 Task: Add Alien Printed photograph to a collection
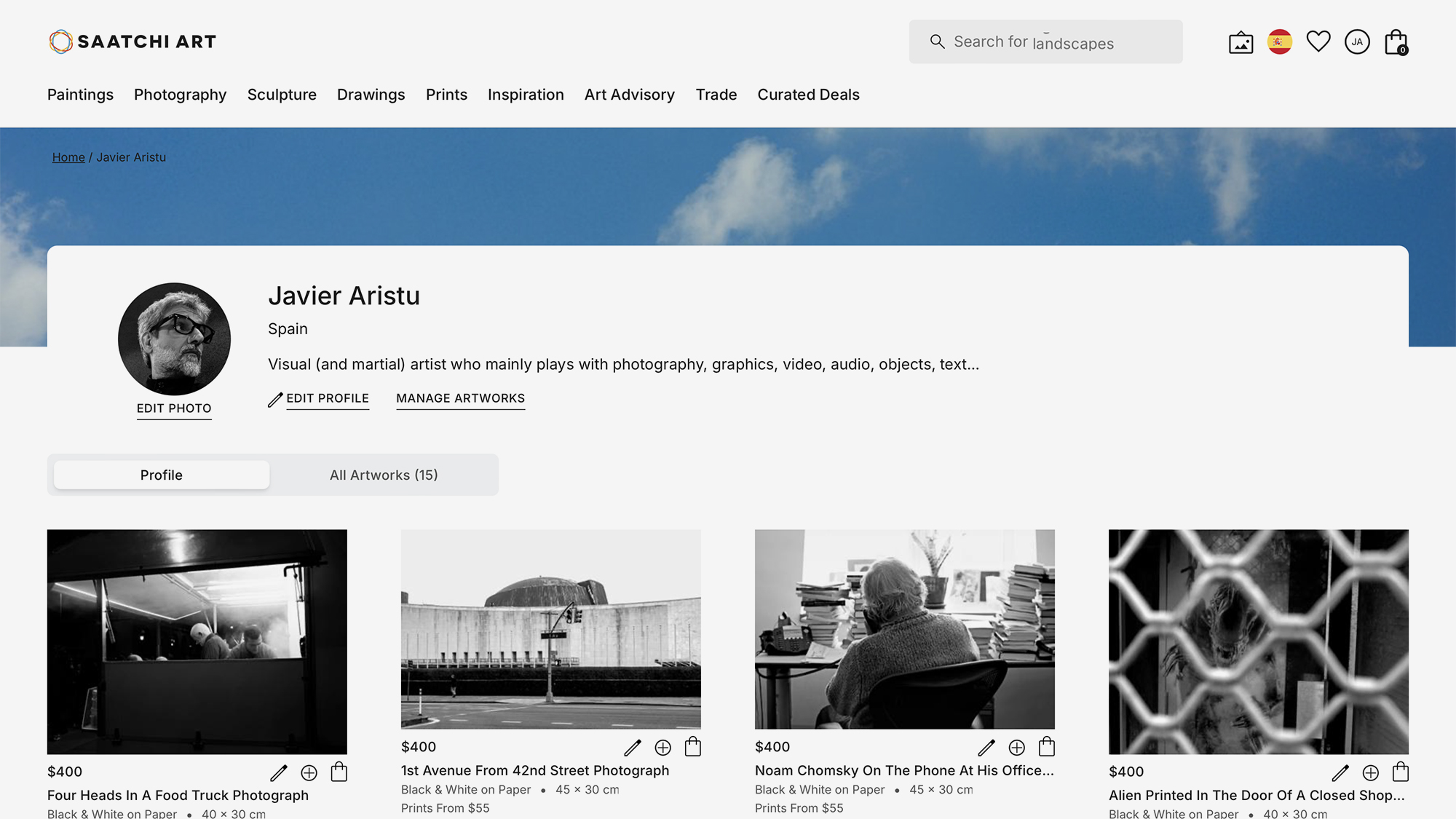click(1371, 772)
